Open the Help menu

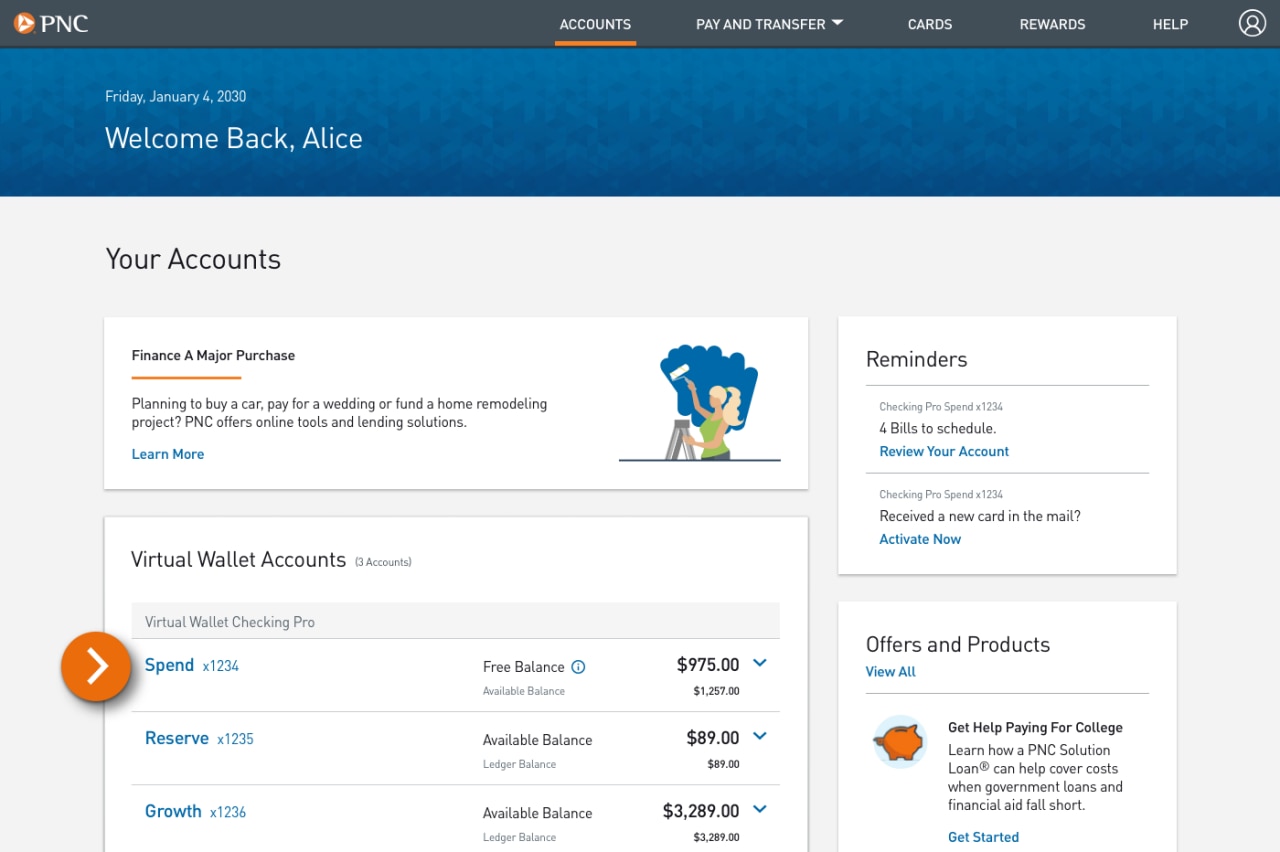pyautogui.click(x=1170, y=24)
